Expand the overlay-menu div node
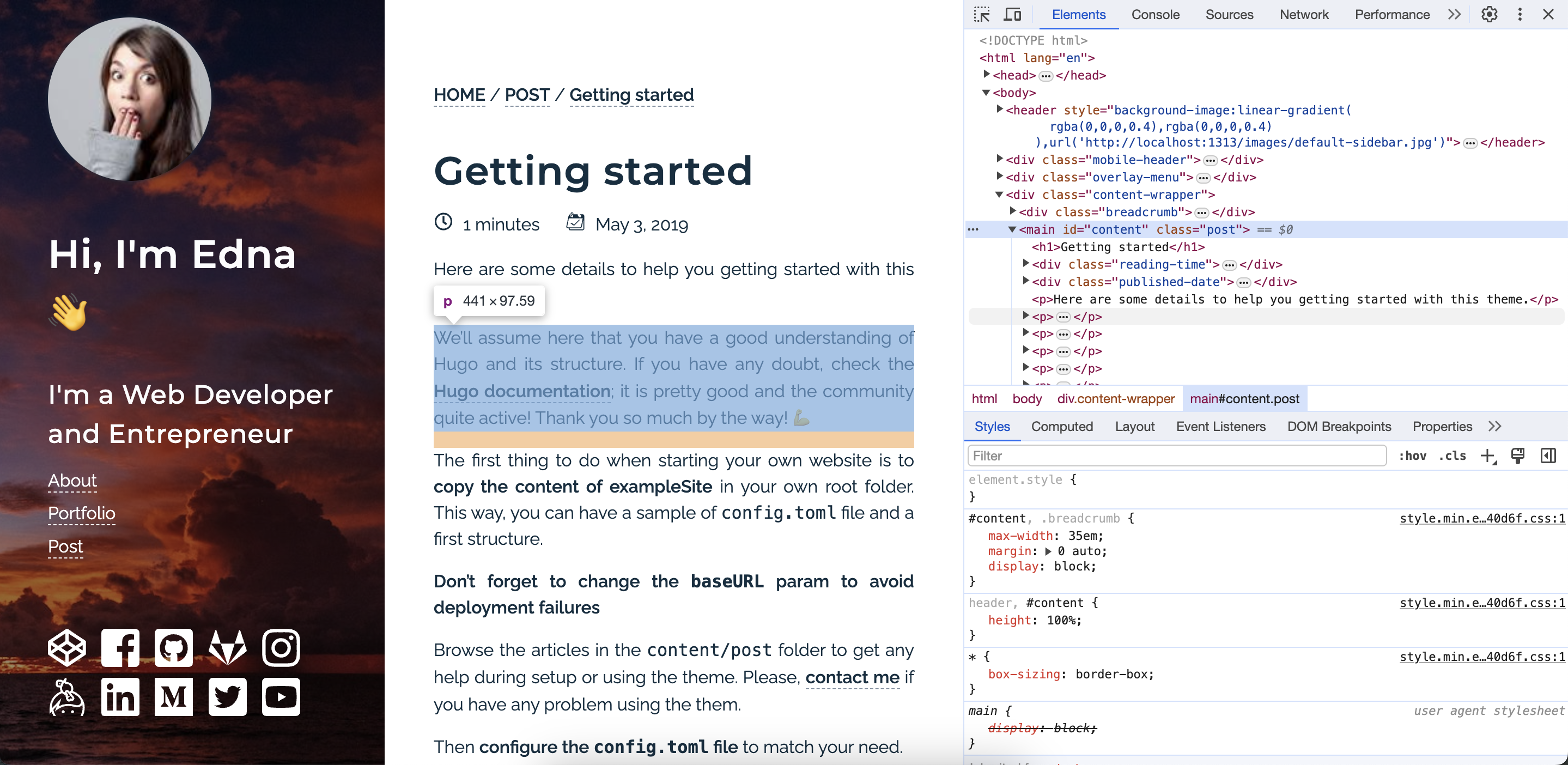This screenshot has width=1568, height=765. click(x=1000, y=177)
